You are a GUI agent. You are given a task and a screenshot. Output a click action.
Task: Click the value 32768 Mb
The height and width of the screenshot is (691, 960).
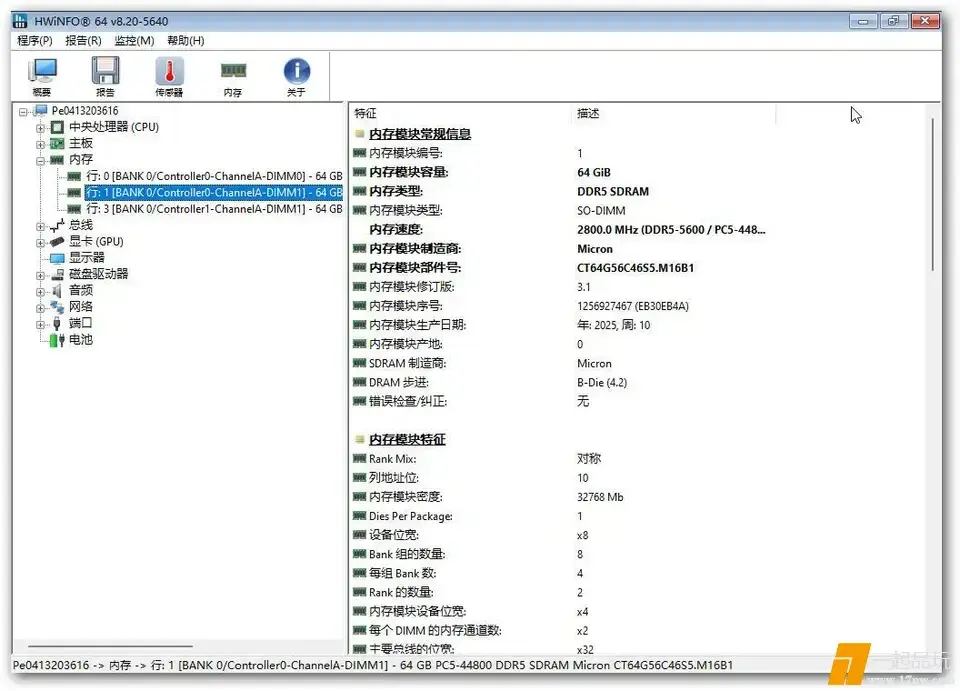(600, 497)
